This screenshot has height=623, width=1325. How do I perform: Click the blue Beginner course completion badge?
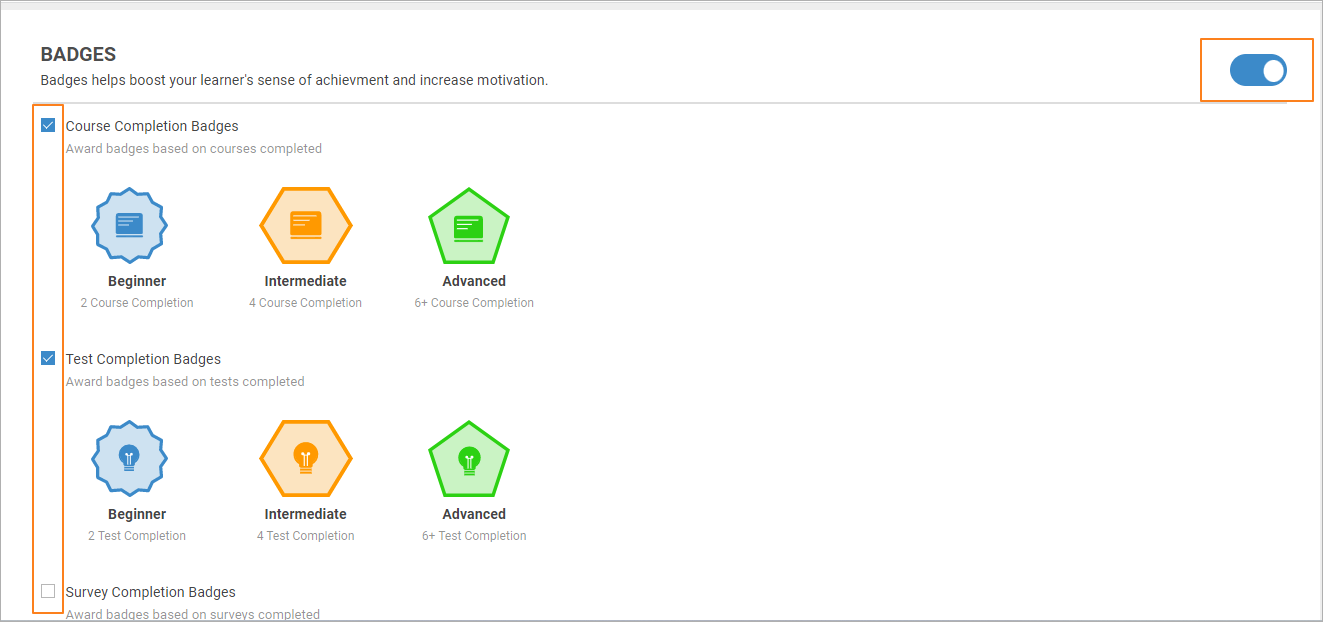[130, 225]
